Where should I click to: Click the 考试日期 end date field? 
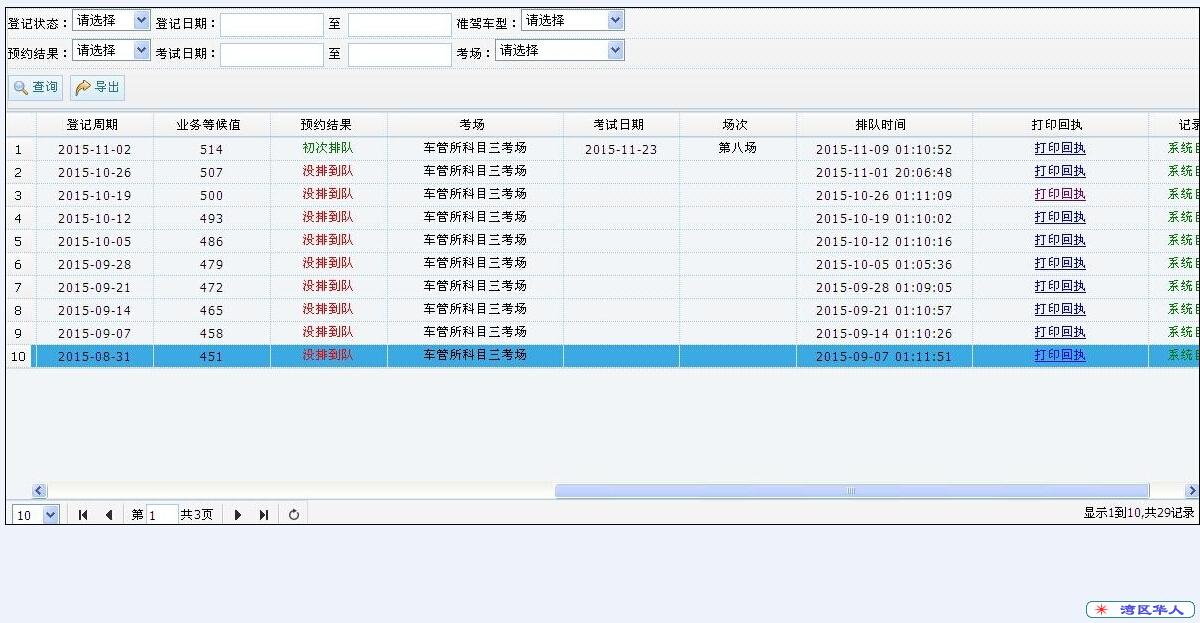399,54
